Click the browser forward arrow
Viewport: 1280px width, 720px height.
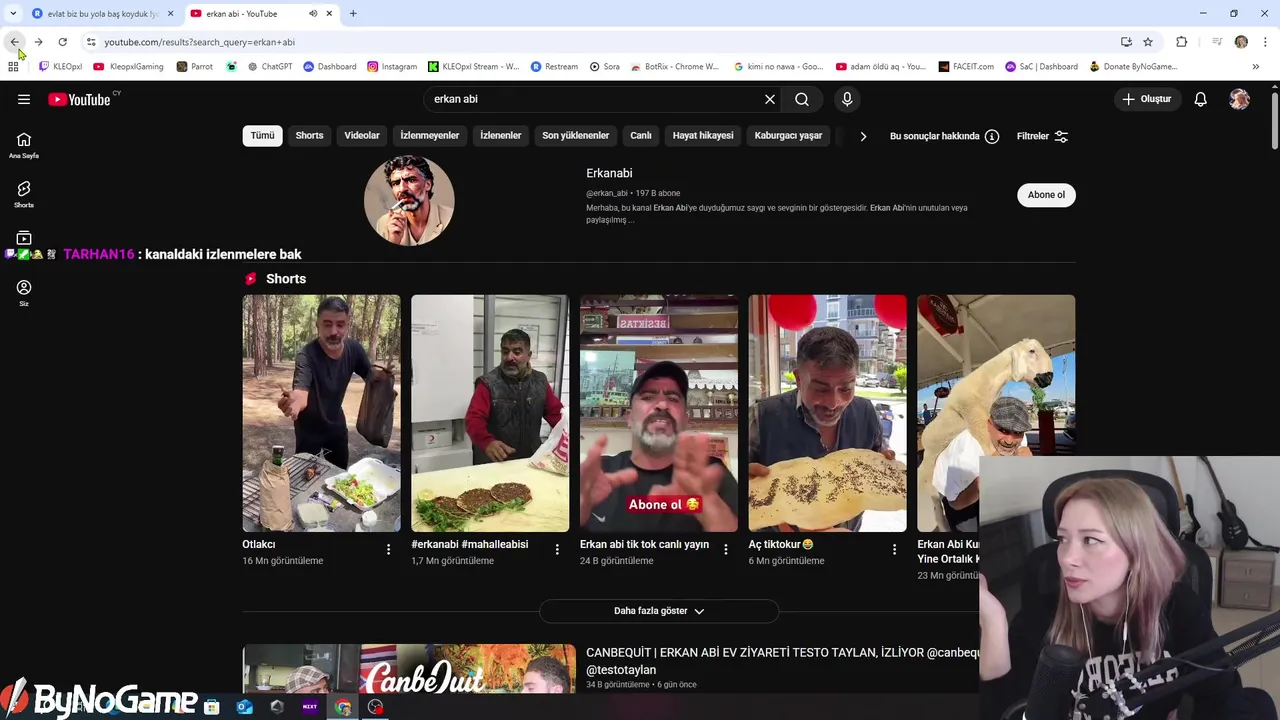[38, 42]
